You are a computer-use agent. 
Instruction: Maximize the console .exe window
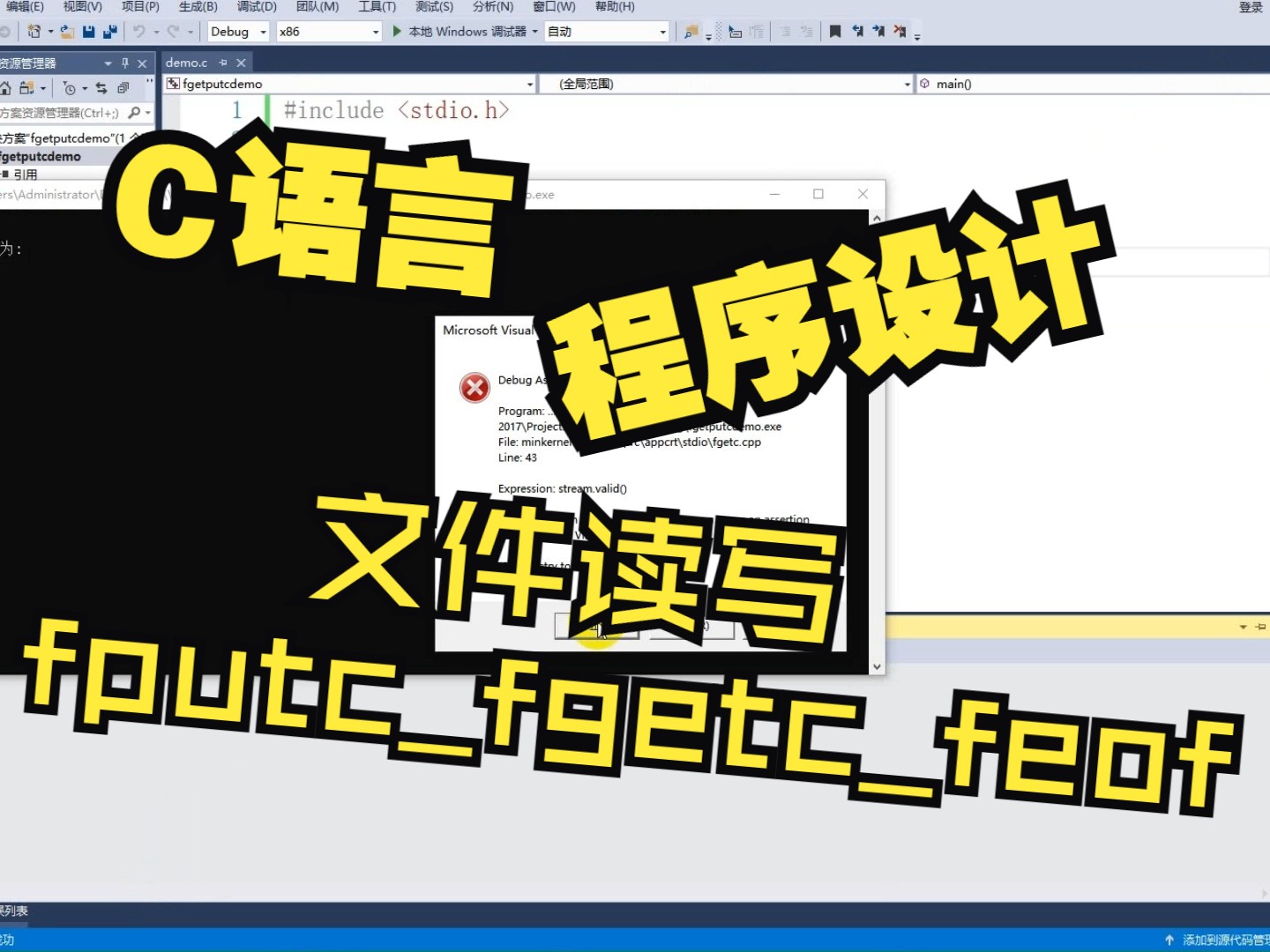point(818,194)
